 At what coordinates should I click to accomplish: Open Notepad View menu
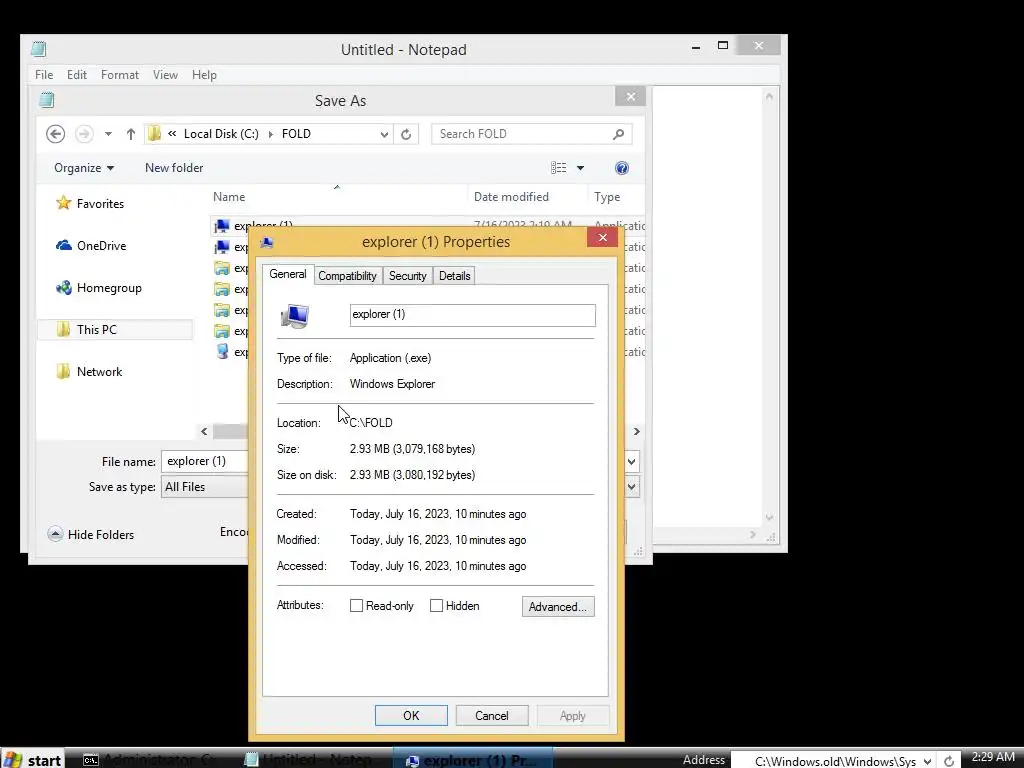[165, 75]
